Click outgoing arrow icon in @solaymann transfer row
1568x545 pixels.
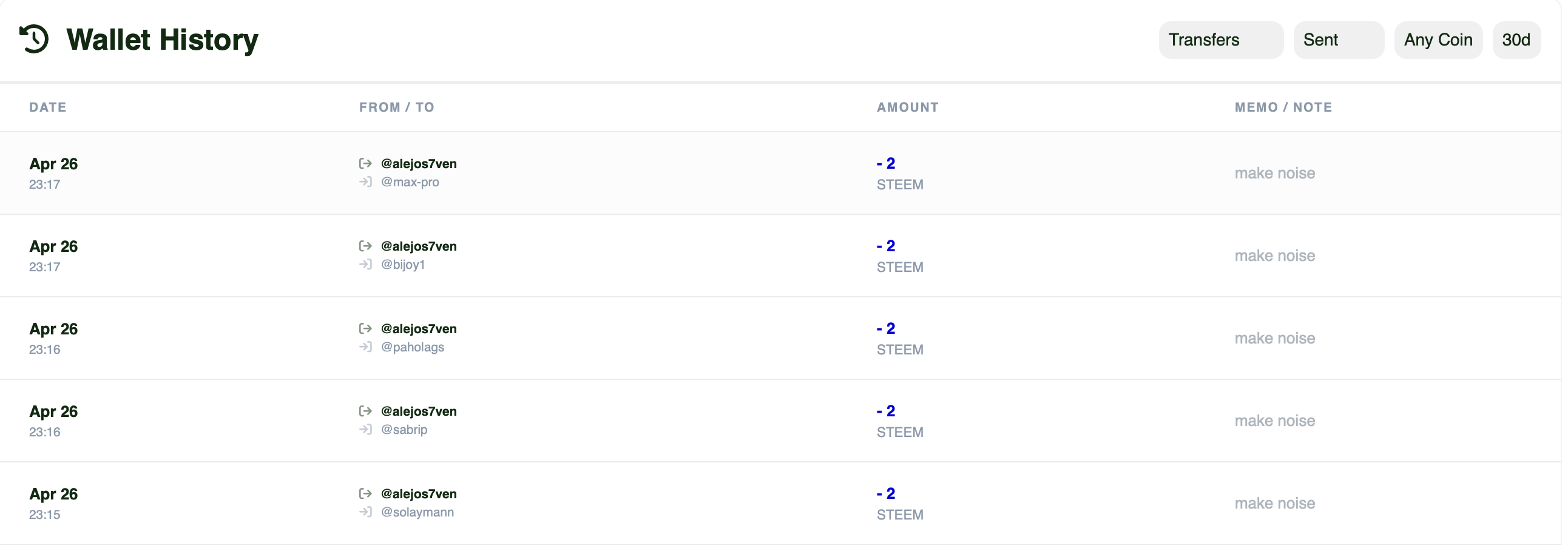tap(365, 493)
